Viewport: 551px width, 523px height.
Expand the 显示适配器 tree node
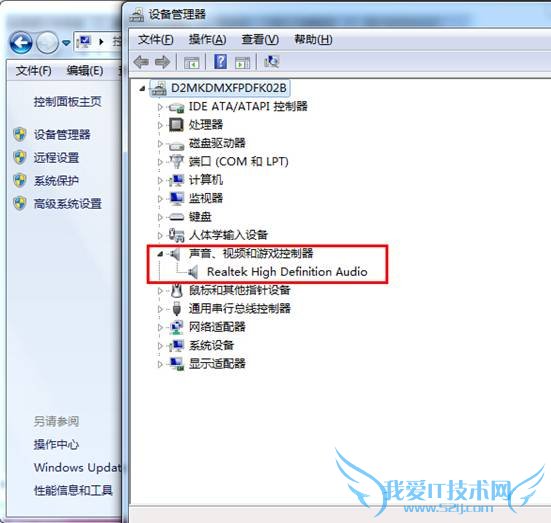coord(160,364)
